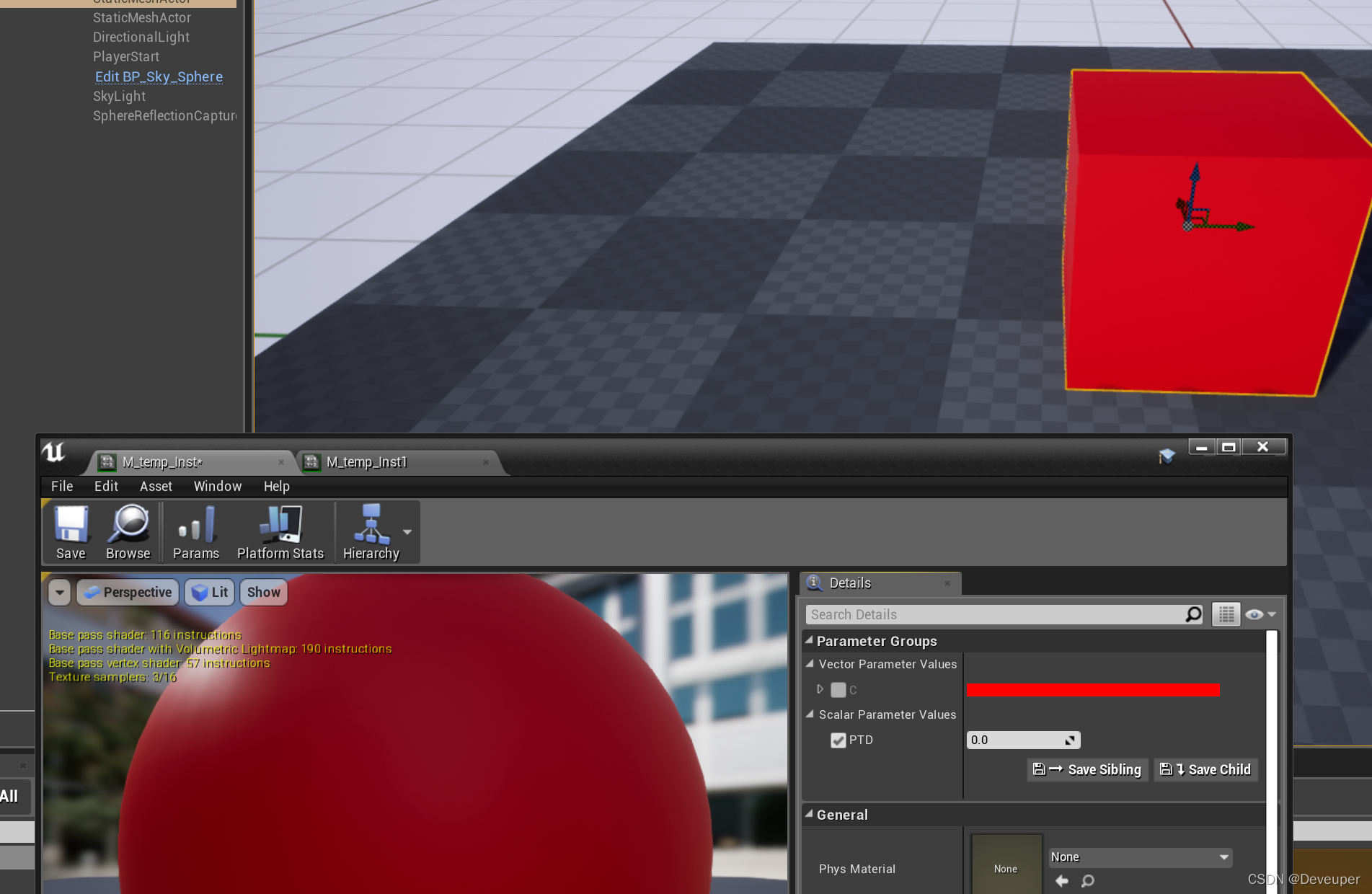Close the M_temp_Inst* tab

click(281, 462)
